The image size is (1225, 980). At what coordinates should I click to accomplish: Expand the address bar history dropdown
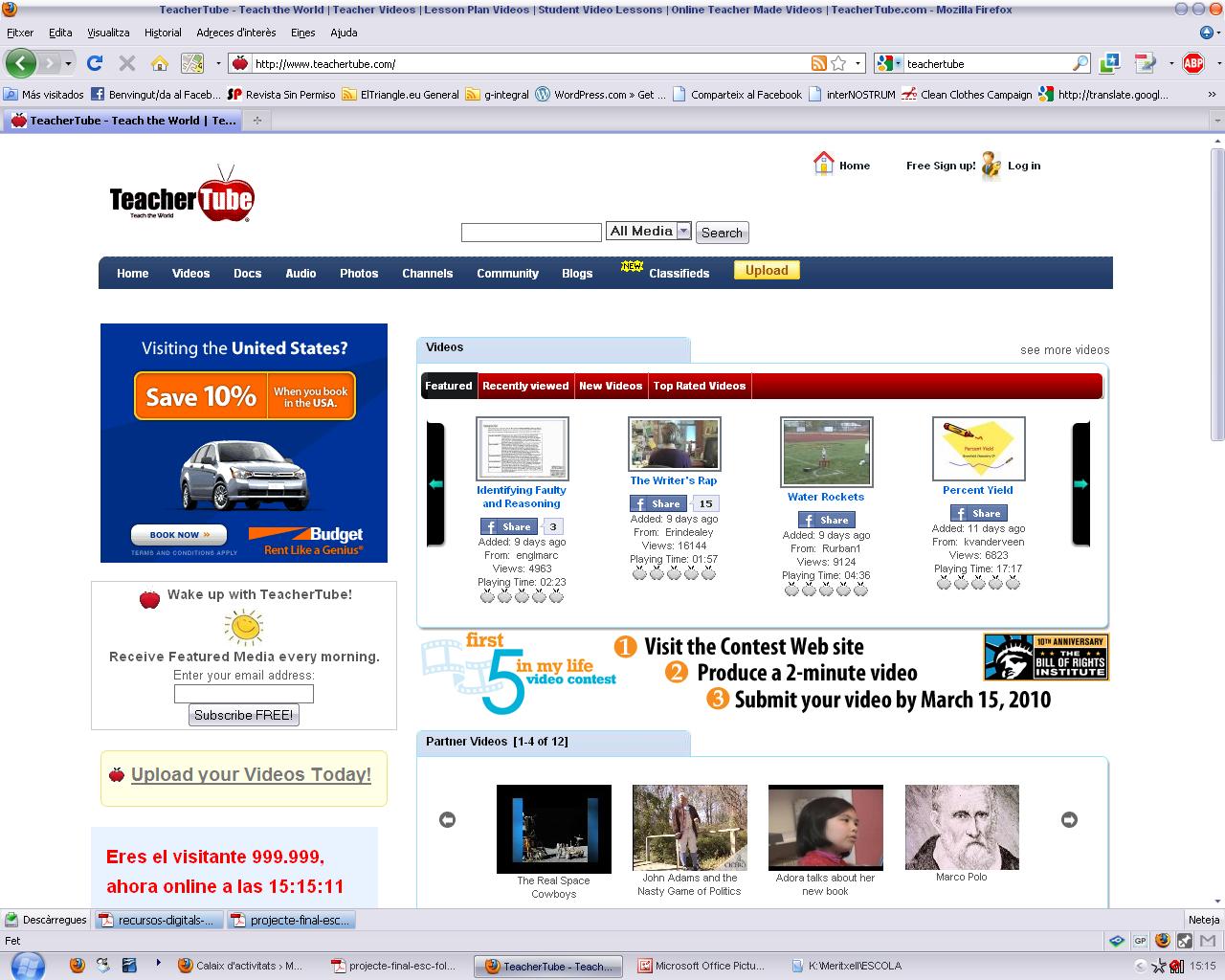pos(857,63)
